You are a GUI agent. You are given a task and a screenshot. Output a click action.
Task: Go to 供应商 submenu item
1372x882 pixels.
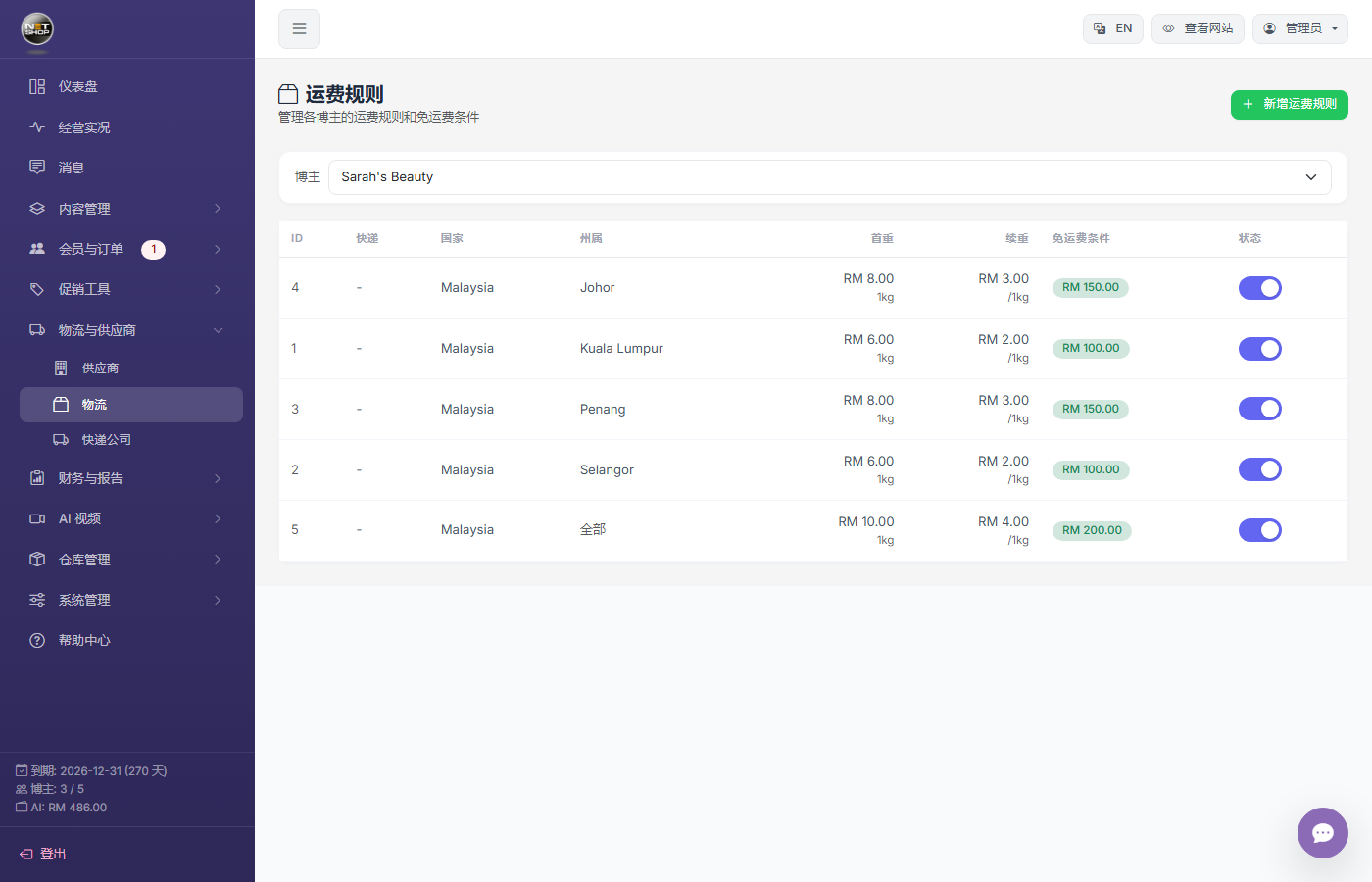tap(131, 367)
